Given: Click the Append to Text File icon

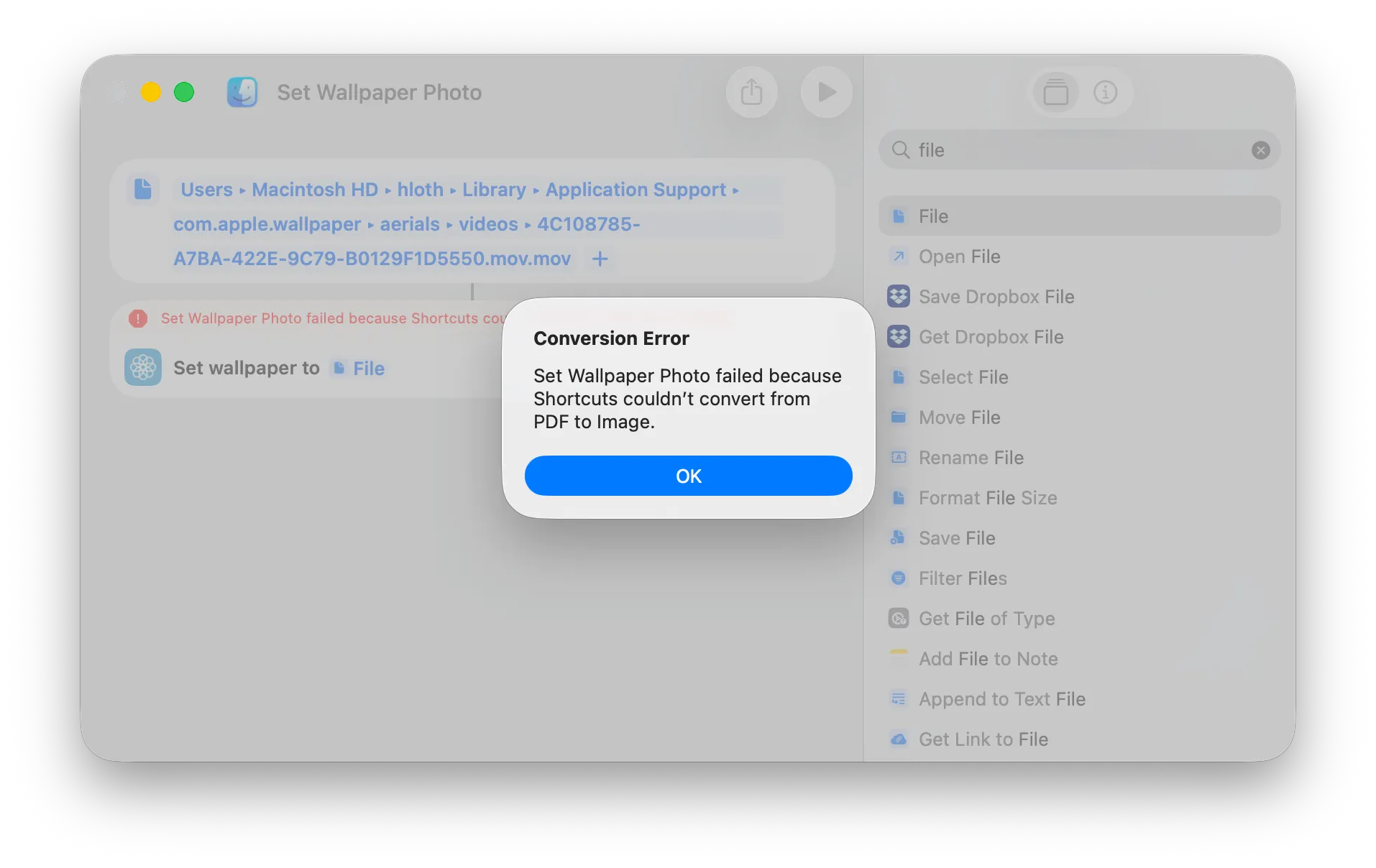Looking at the screenshot, I should tap(898, 699).
